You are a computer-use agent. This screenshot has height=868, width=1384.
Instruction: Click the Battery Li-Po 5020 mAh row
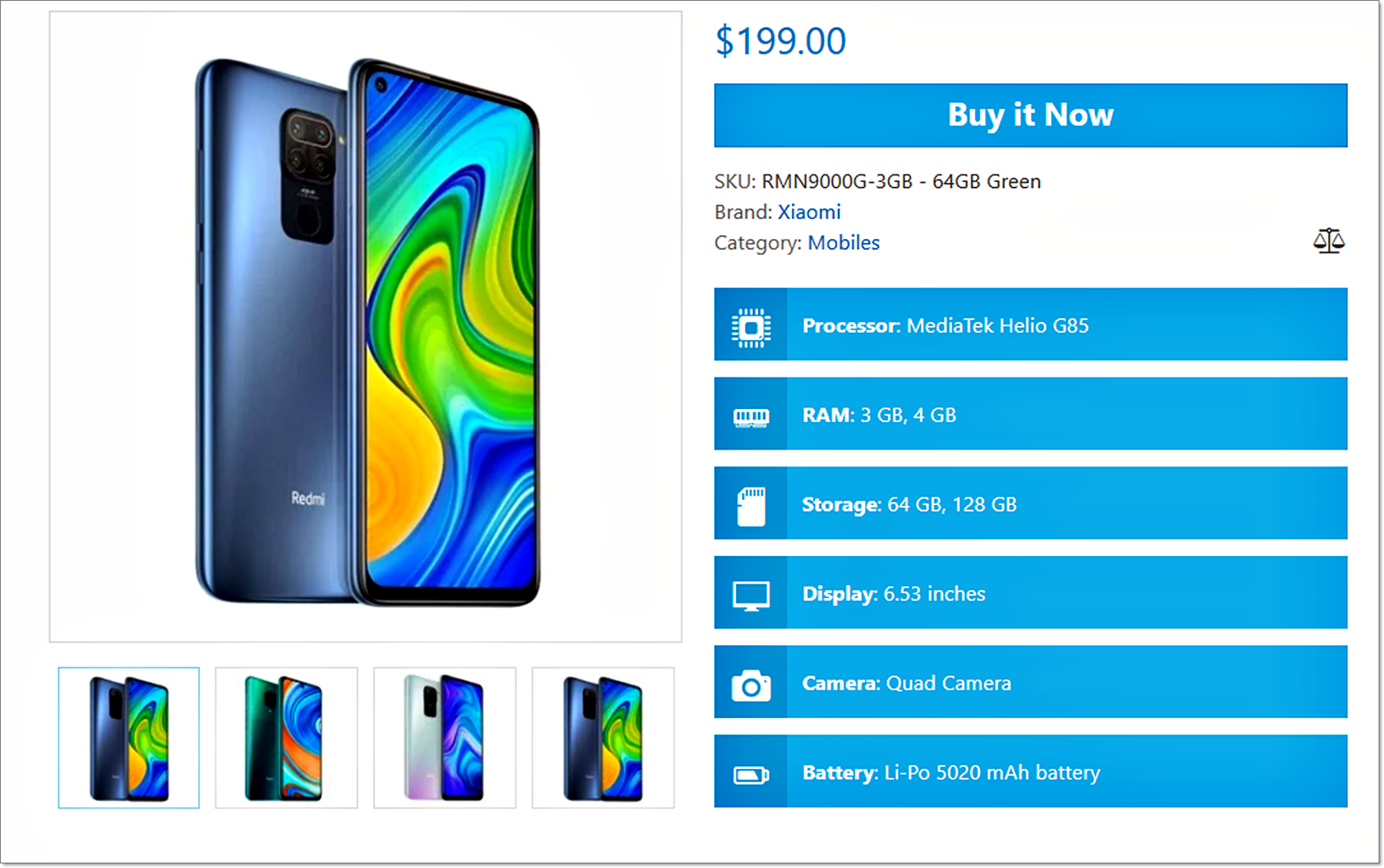(1030, 771)
